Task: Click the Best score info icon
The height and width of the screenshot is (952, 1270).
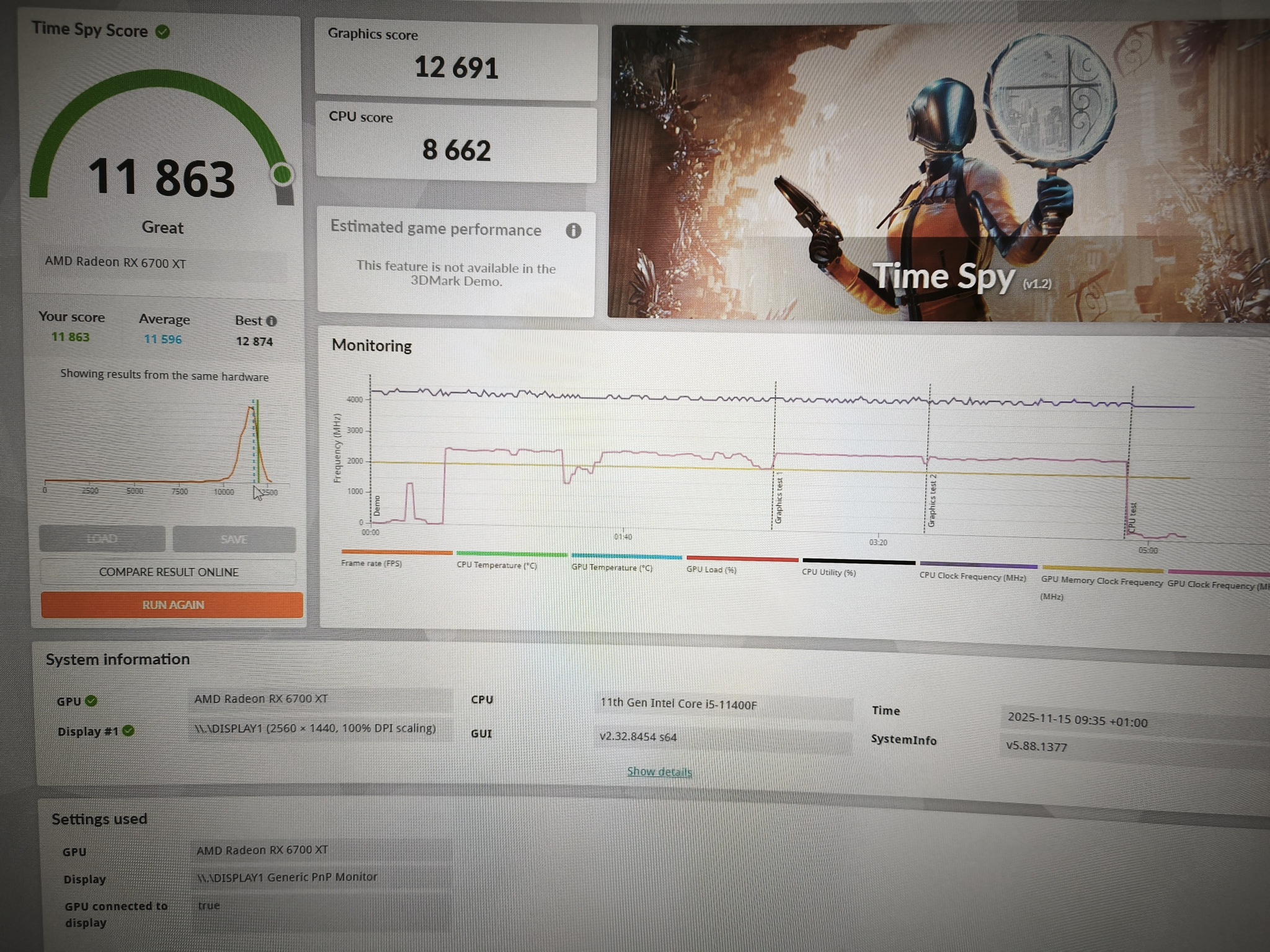Action: [272, 321]
